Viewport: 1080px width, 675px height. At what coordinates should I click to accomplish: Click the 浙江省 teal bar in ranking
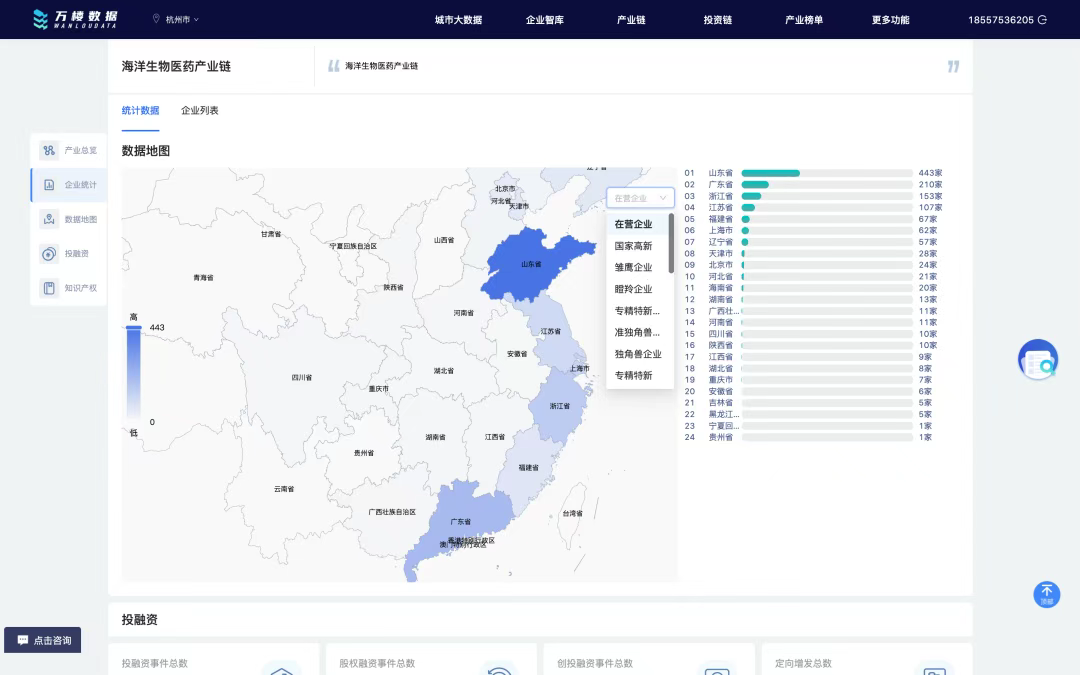pyautogui.click(x=751, y=196)
